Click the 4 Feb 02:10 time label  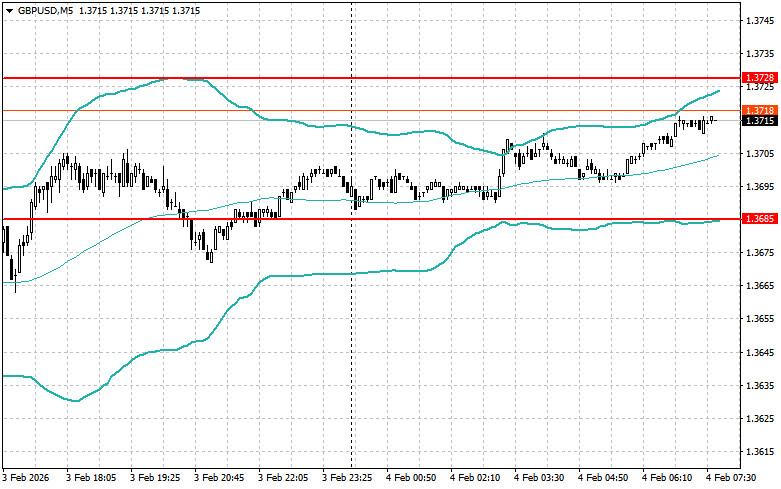pos(475,478)
